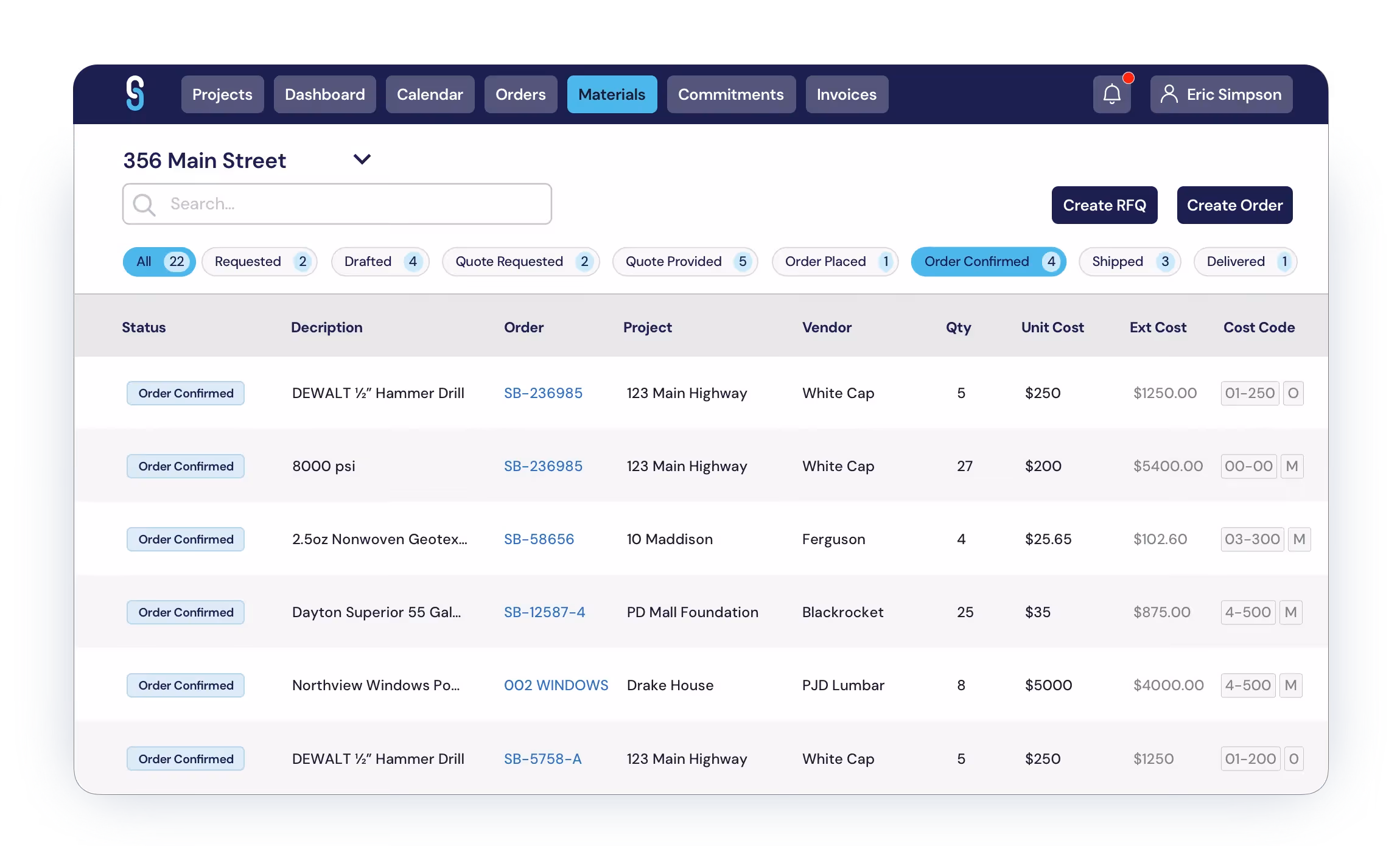Switch to the Orders tab
This screenshot has height=846, width=1400.
pos(520,94)
